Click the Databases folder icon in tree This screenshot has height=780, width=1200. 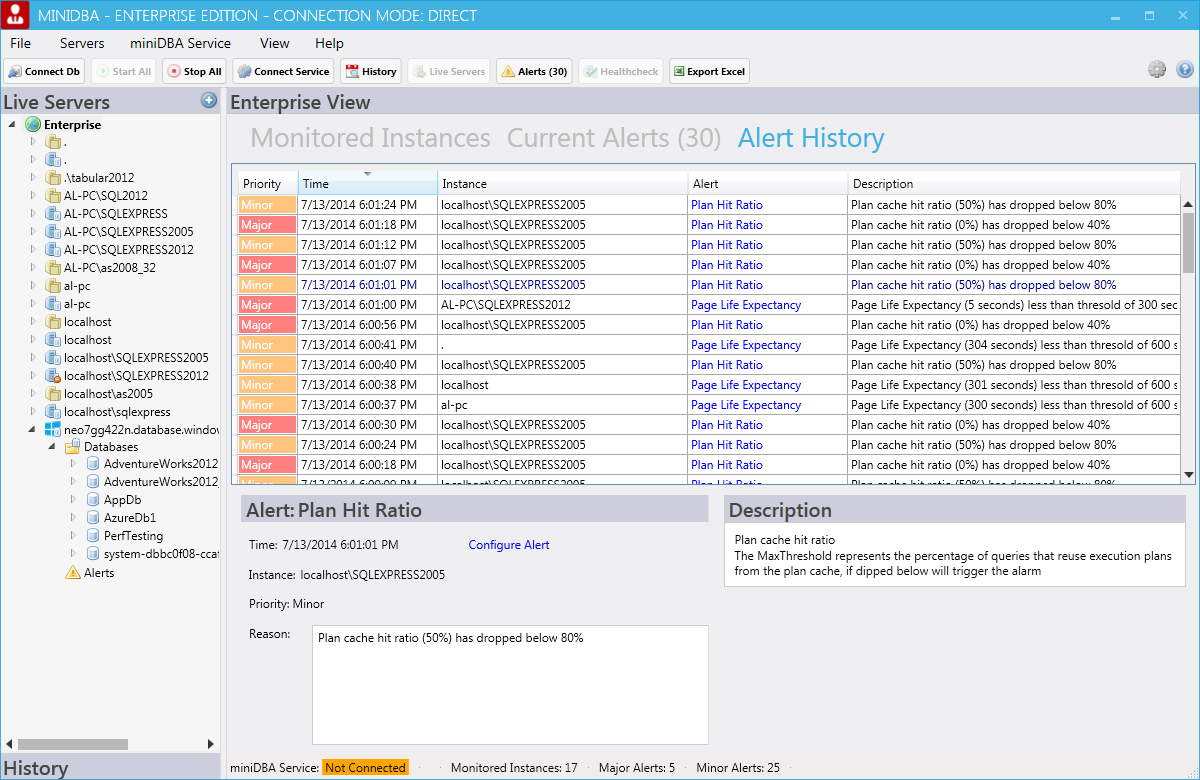point(72,447)
